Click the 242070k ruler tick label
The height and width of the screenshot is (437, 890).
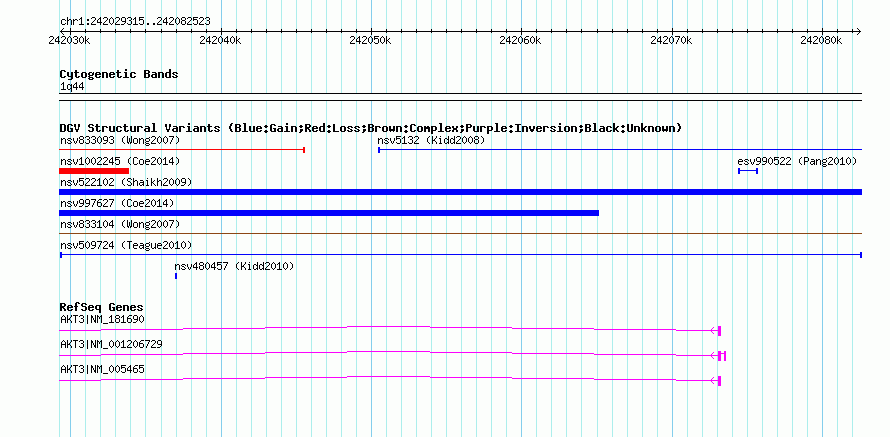[671, 41]
